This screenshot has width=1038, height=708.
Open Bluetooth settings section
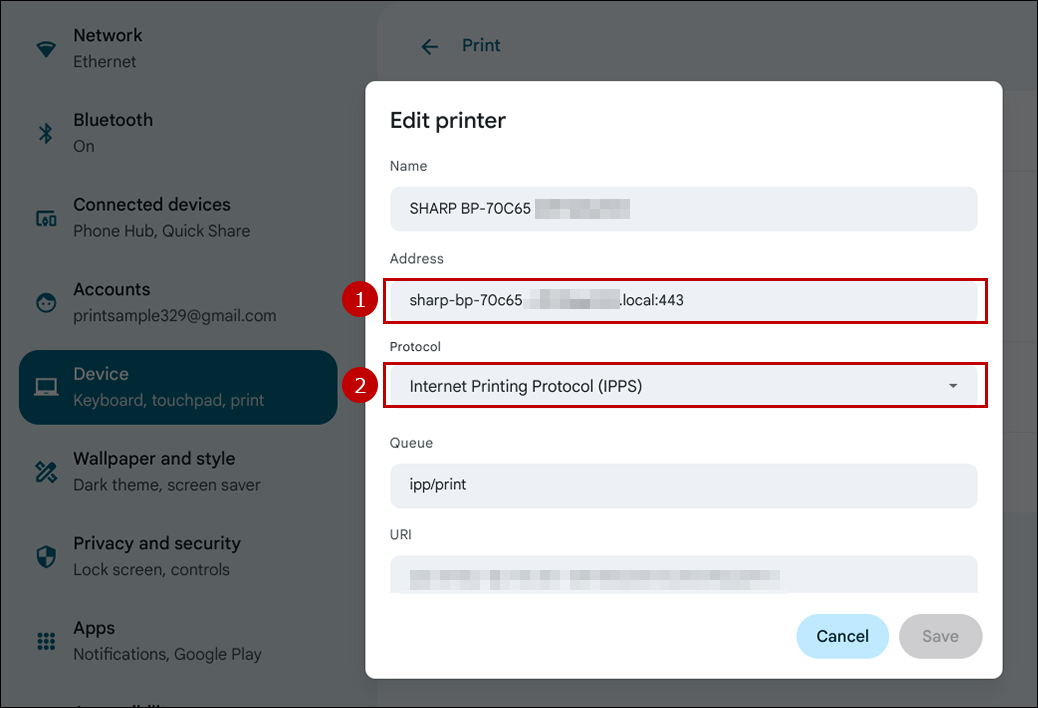pos(178,133)
